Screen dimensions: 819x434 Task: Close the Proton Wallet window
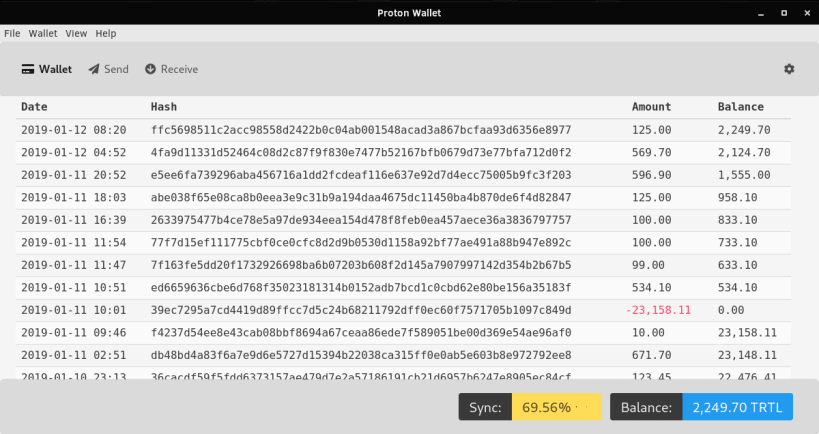tap(807, 13)
